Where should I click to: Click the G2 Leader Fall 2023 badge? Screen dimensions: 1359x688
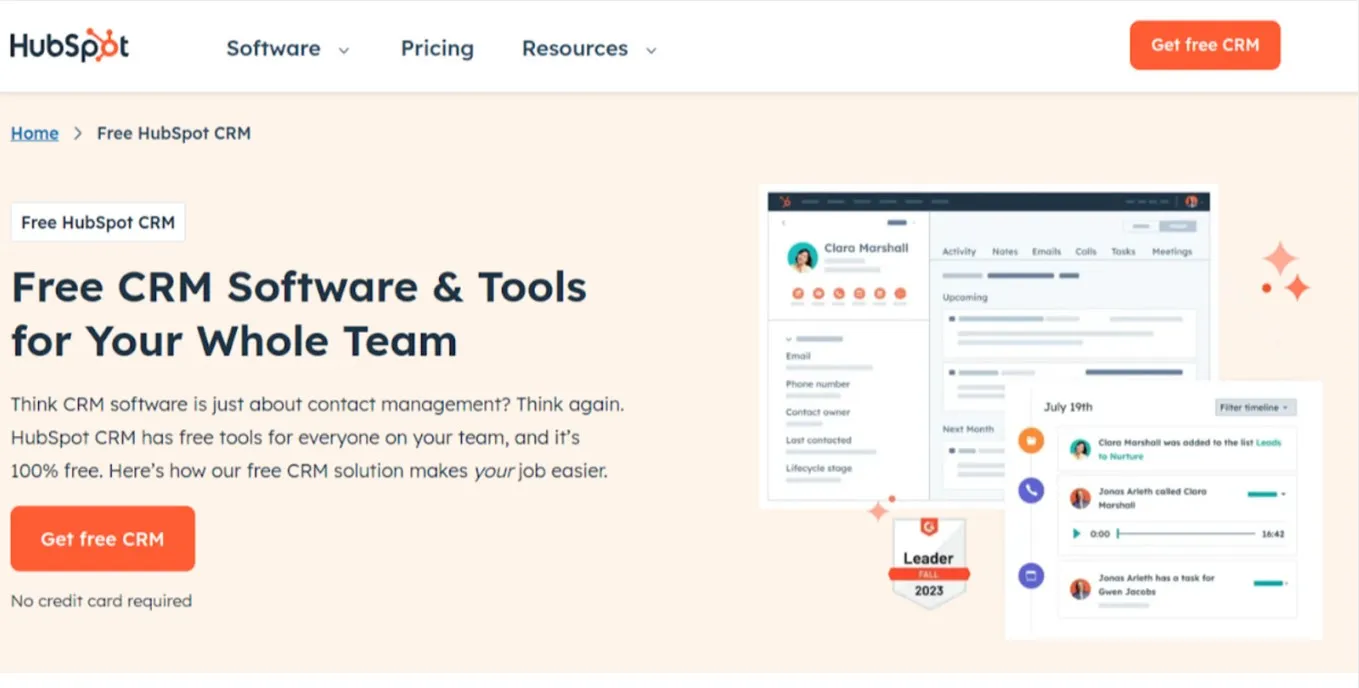click(x=929, y=563)
